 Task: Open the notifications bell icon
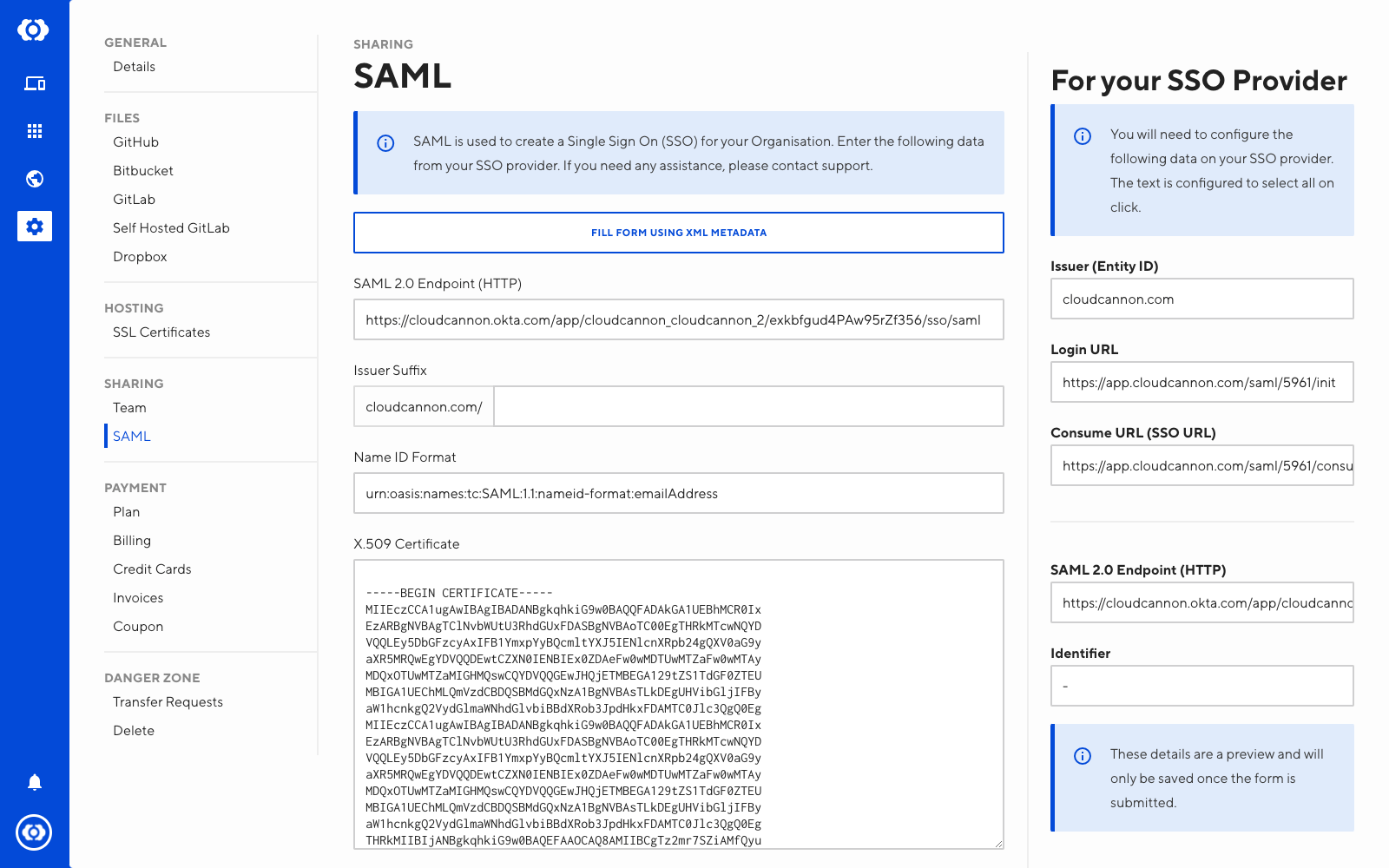coord(35,782)
